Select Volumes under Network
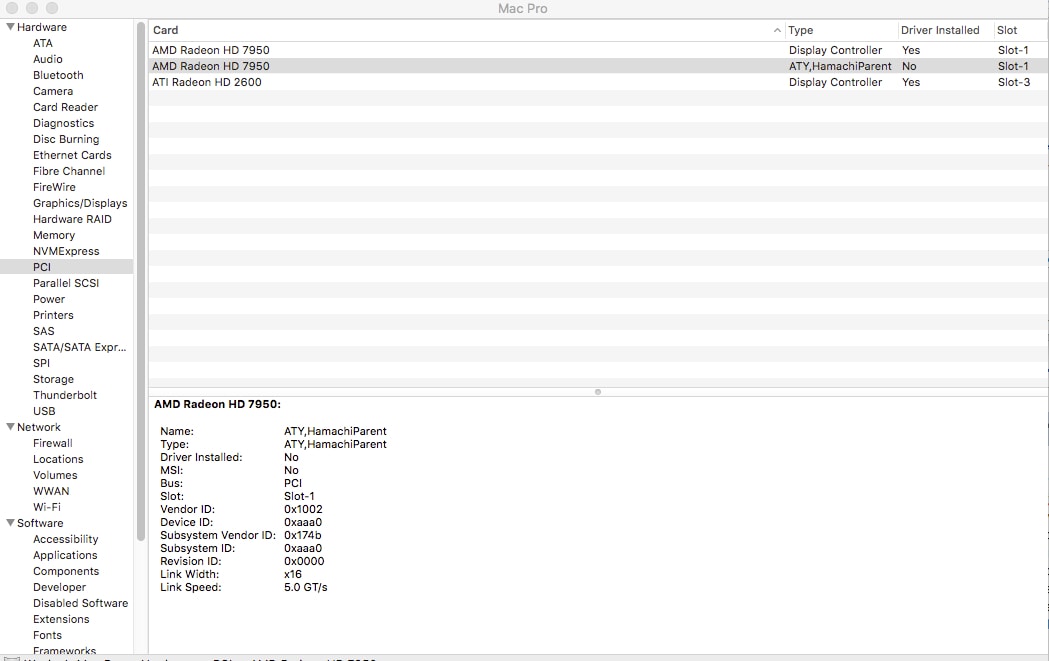This screenshot has width=1049, height=661. (x=55, y=476)
